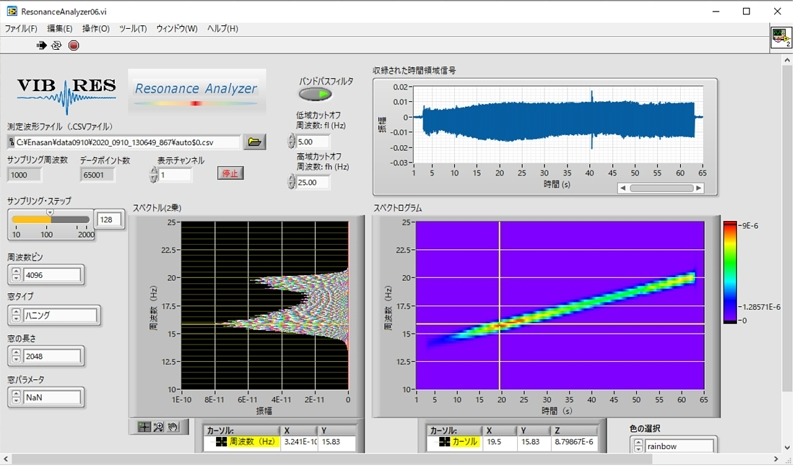Click the frequency bin 4096 stepper
Screen dimensions: 800x473
[16, 275]
